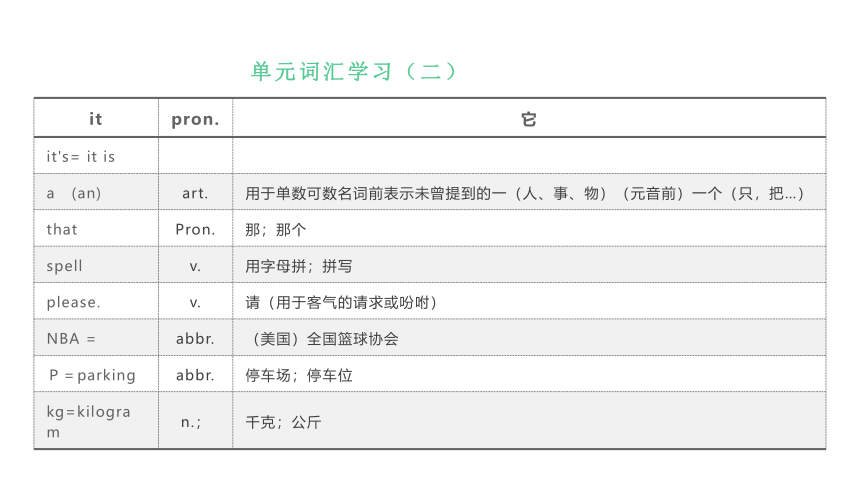
Task: Click the 'Pron.' cell beside that
Action: (195, 228)
